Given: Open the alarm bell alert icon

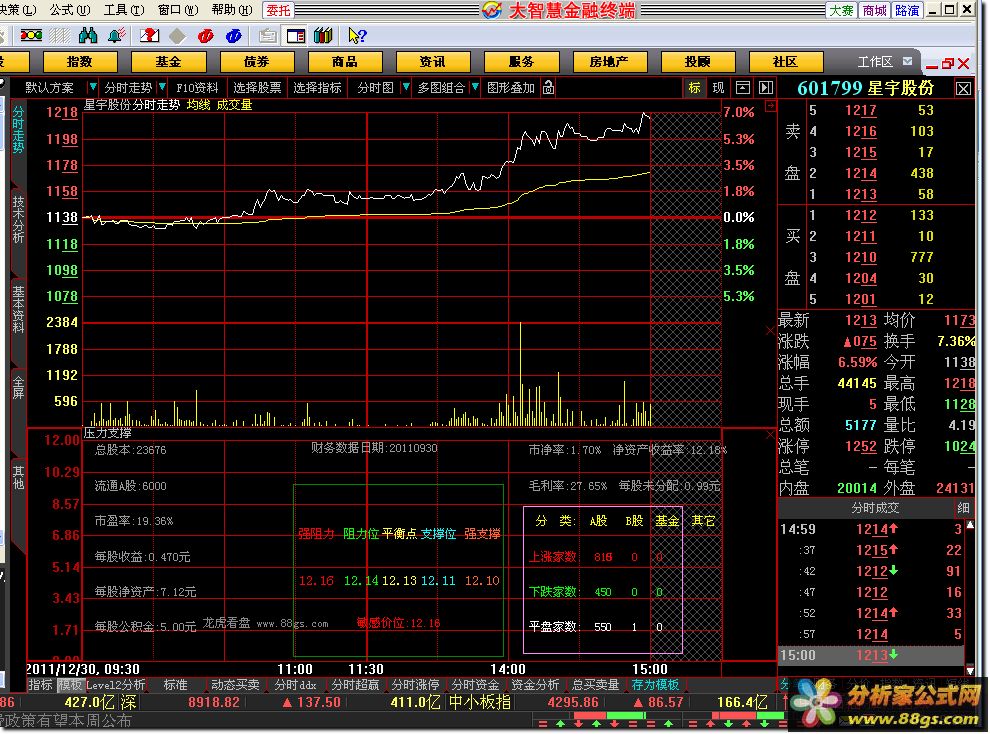Looking at the screenshot, I should click(116, 35).
